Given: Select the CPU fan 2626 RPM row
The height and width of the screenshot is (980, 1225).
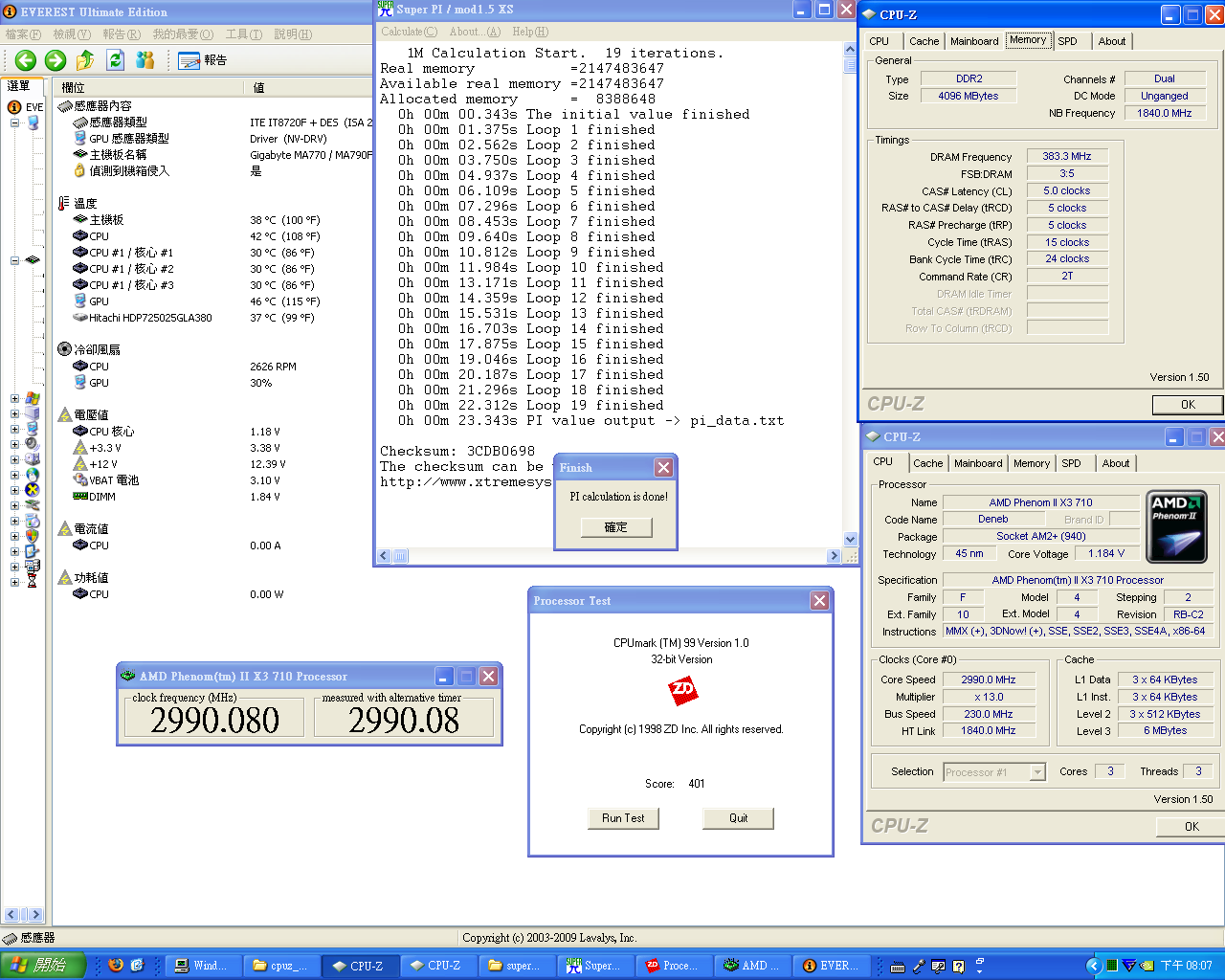Looking at the screenshot, I should [x=213, y=367].
